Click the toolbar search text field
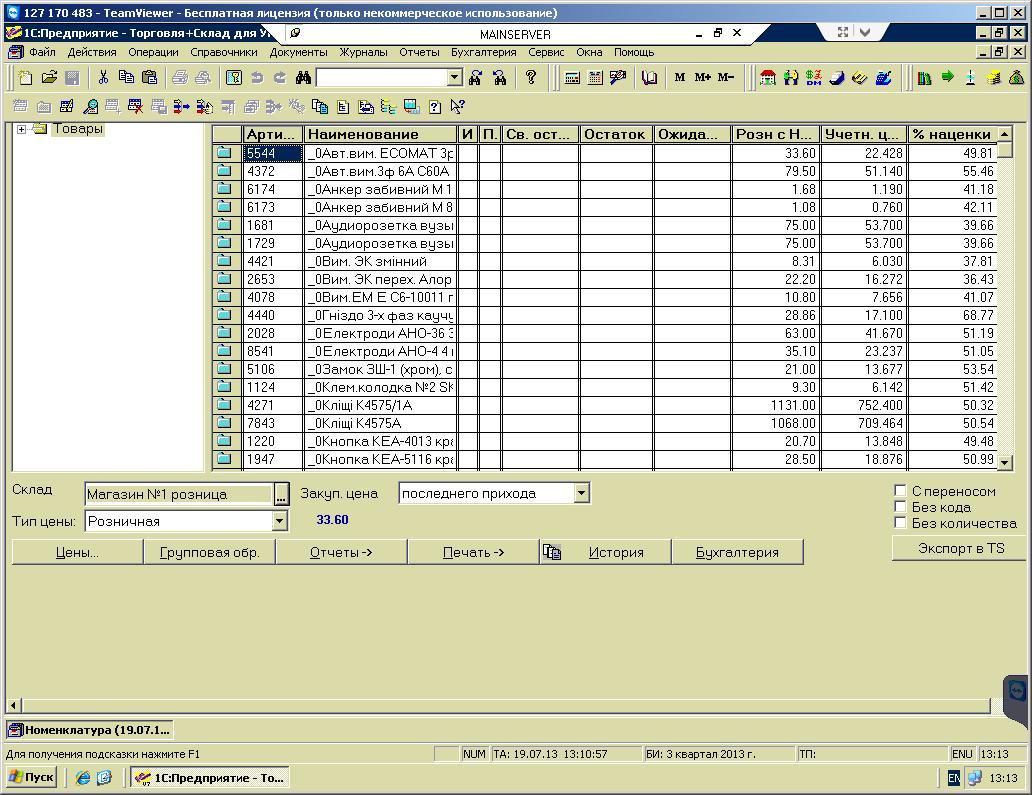 (x=382, y=78)
